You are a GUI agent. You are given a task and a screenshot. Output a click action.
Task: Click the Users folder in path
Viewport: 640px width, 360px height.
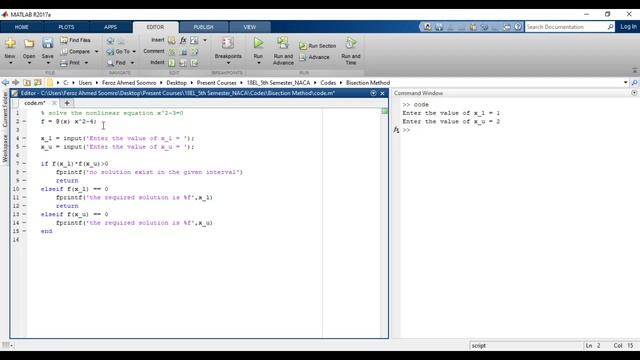pos(85,82)
